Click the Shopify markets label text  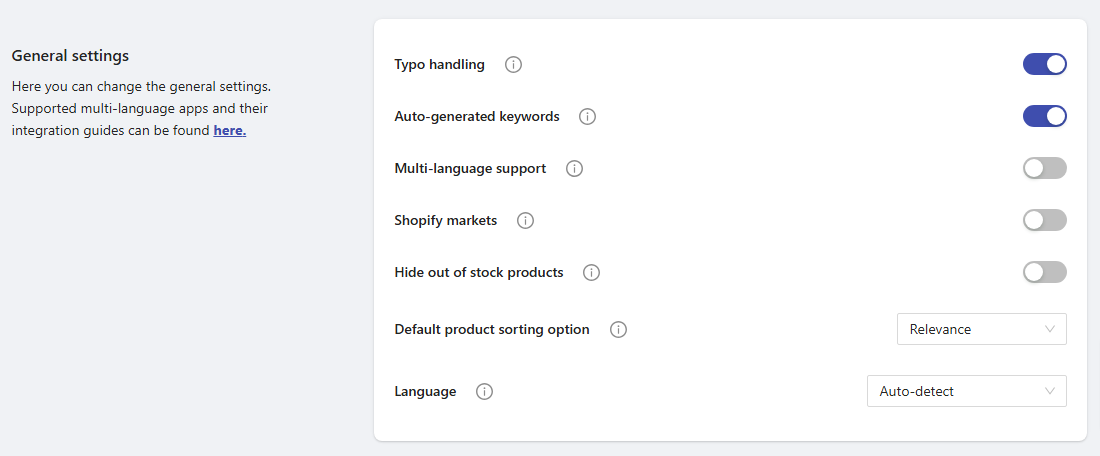[x=445, y=221]
